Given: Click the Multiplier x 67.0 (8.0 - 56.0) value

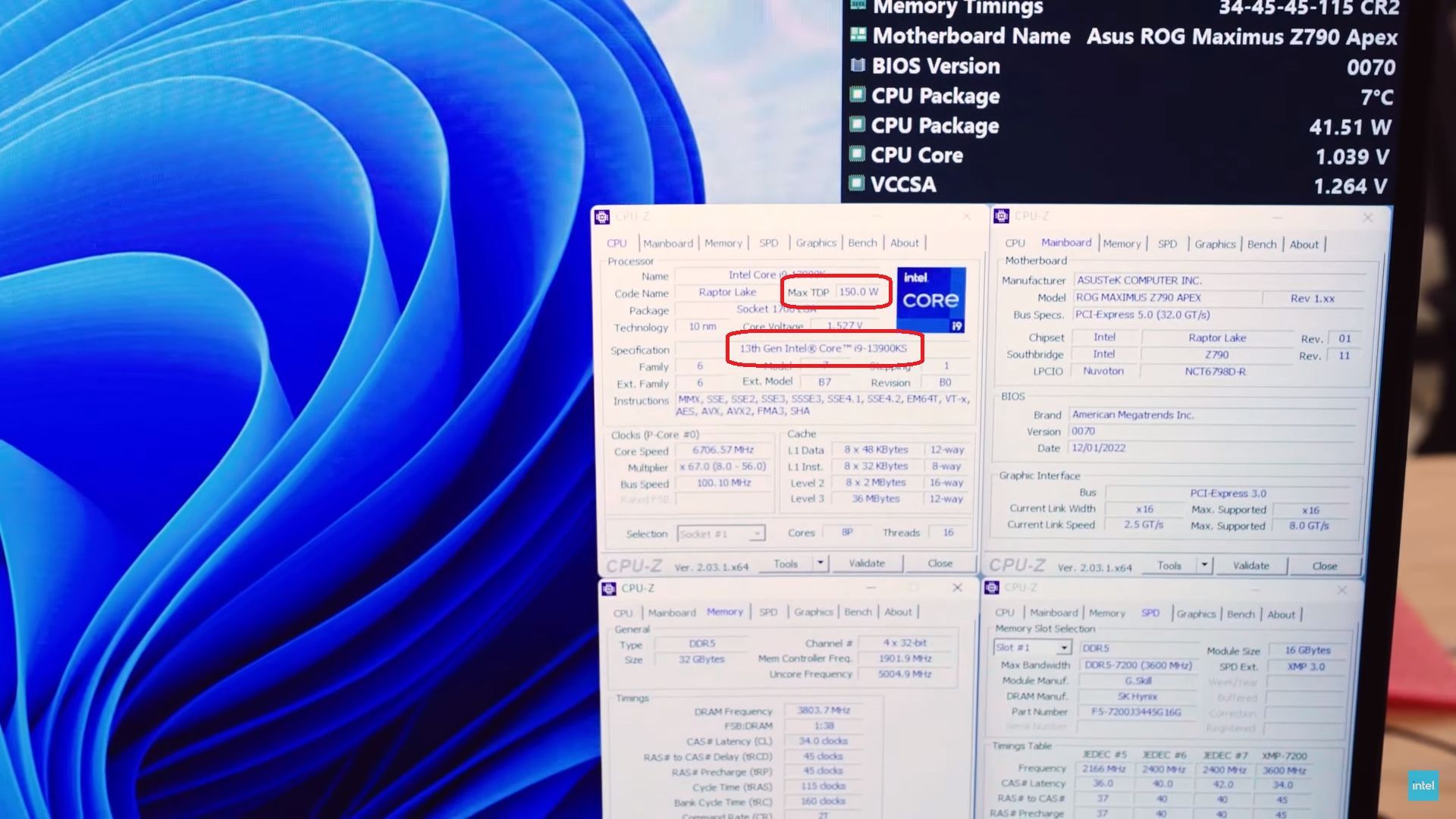Looking at the screenshot, I should [x=723, y=466].
